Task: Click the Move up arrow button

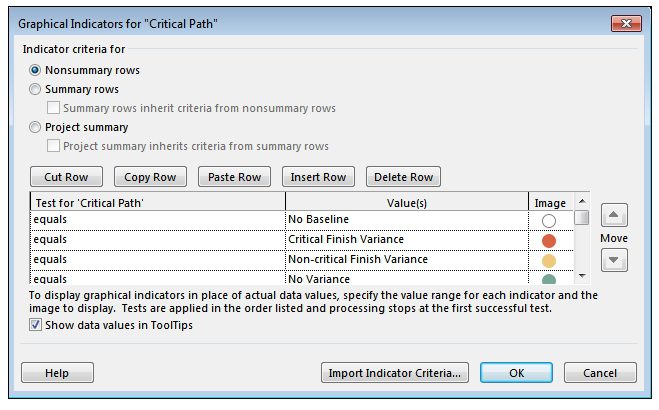Action: coord(614,215)
